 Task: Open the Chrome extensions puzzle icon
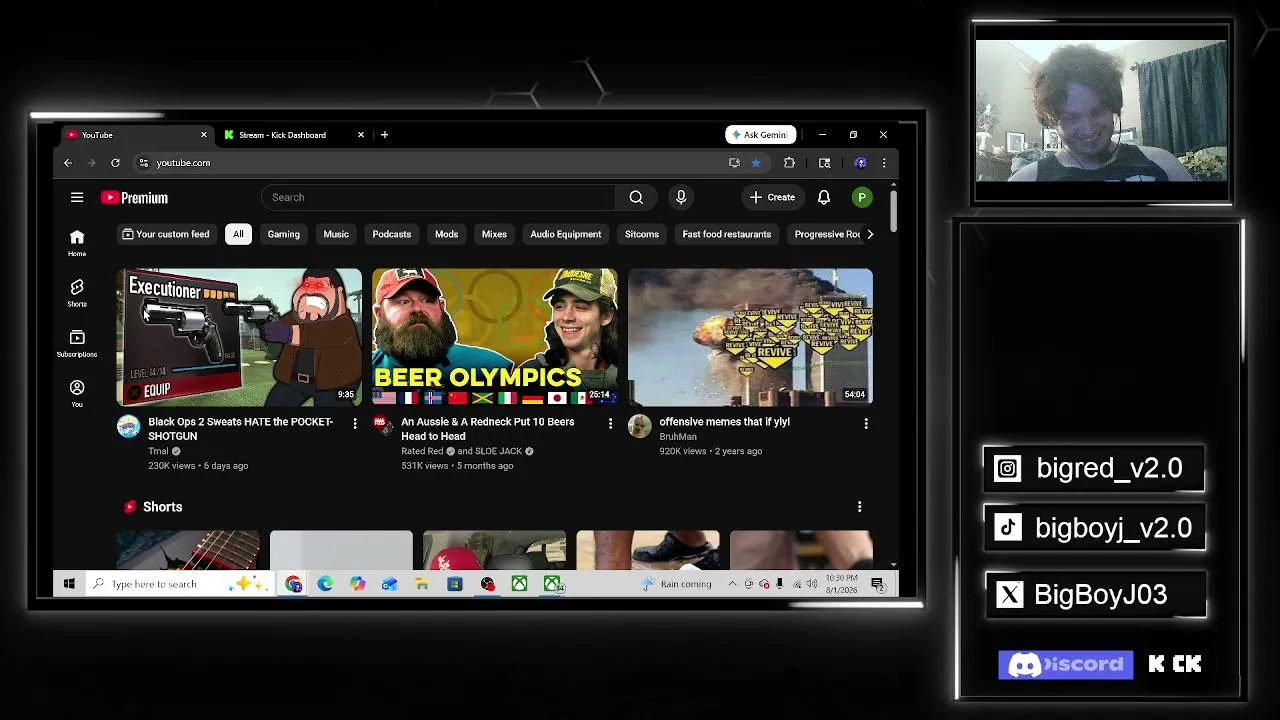(789, 163)
